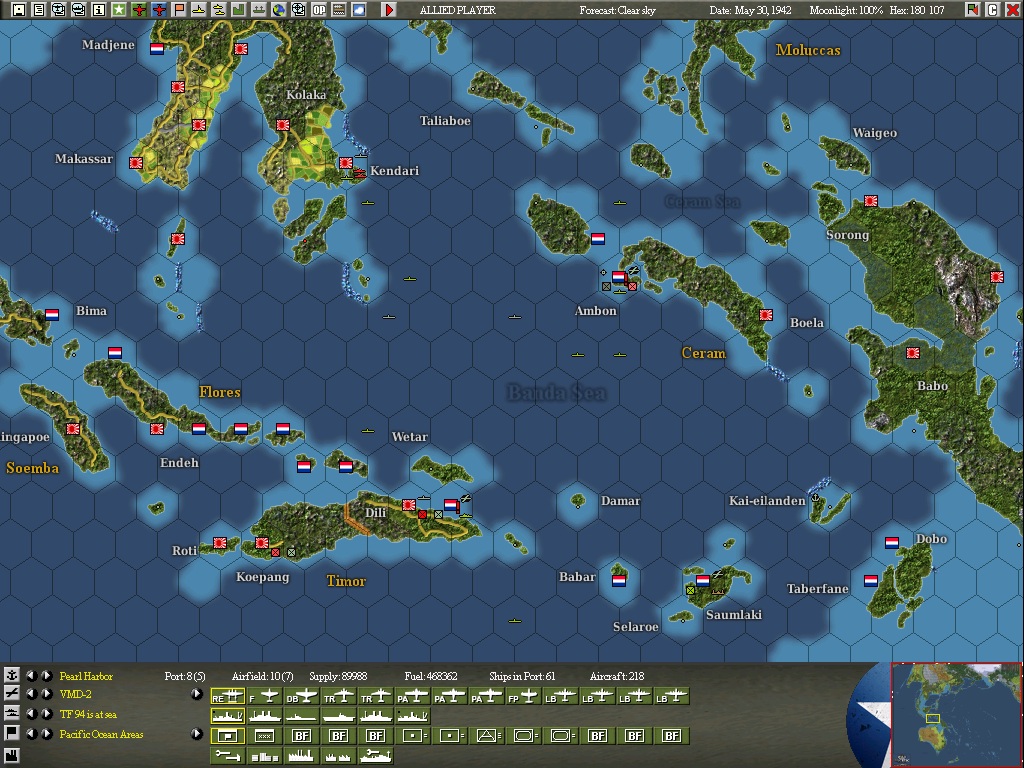Open the reports list icon in toolbar
This screenshot has width=1024, height=768.
click(x=39, y=10)
